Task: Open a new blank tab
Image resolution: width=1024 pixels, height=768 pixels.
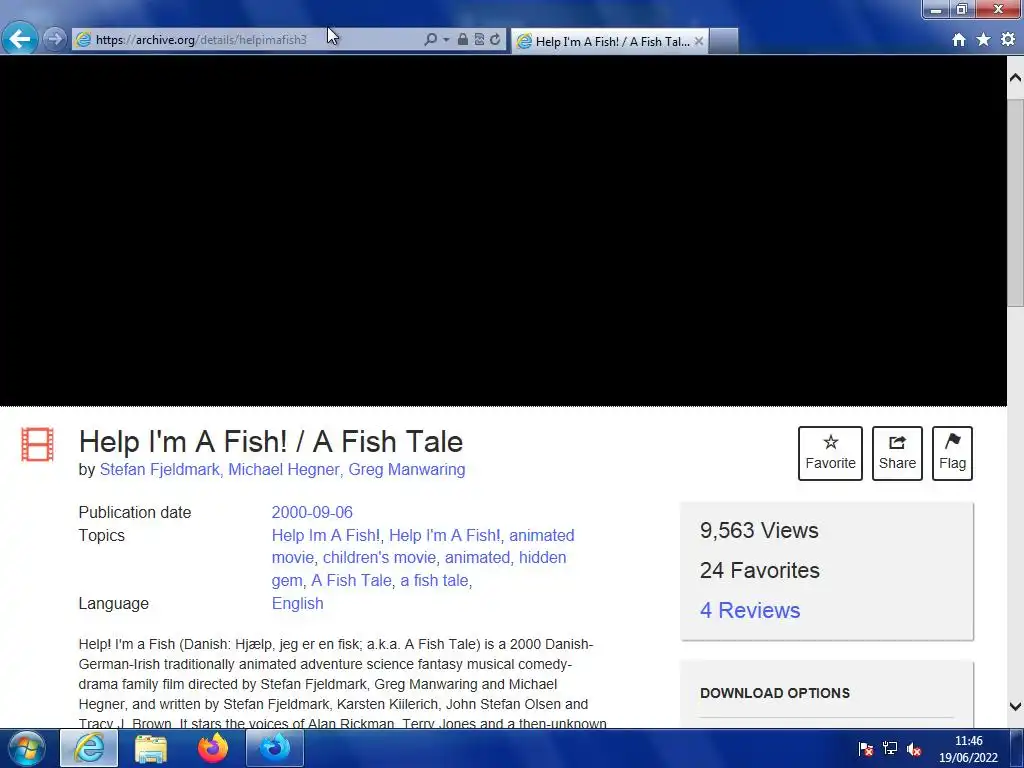Action: (x=723, y=41)
